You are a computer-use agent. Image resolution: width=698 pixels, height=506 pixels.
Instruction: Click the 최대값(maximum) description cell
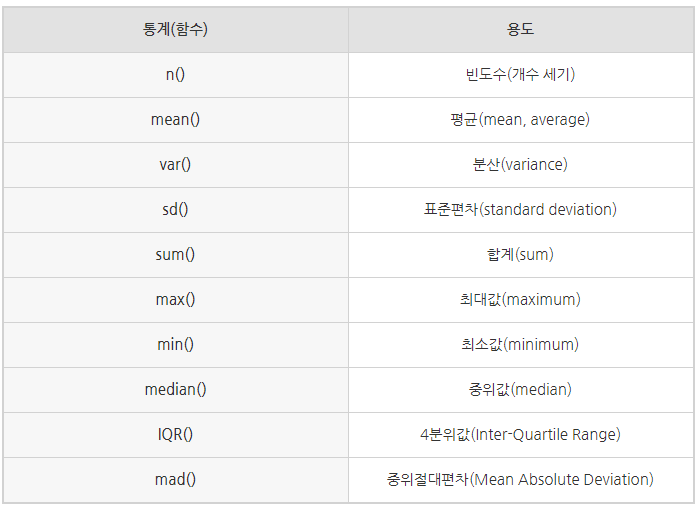[521, 300]
